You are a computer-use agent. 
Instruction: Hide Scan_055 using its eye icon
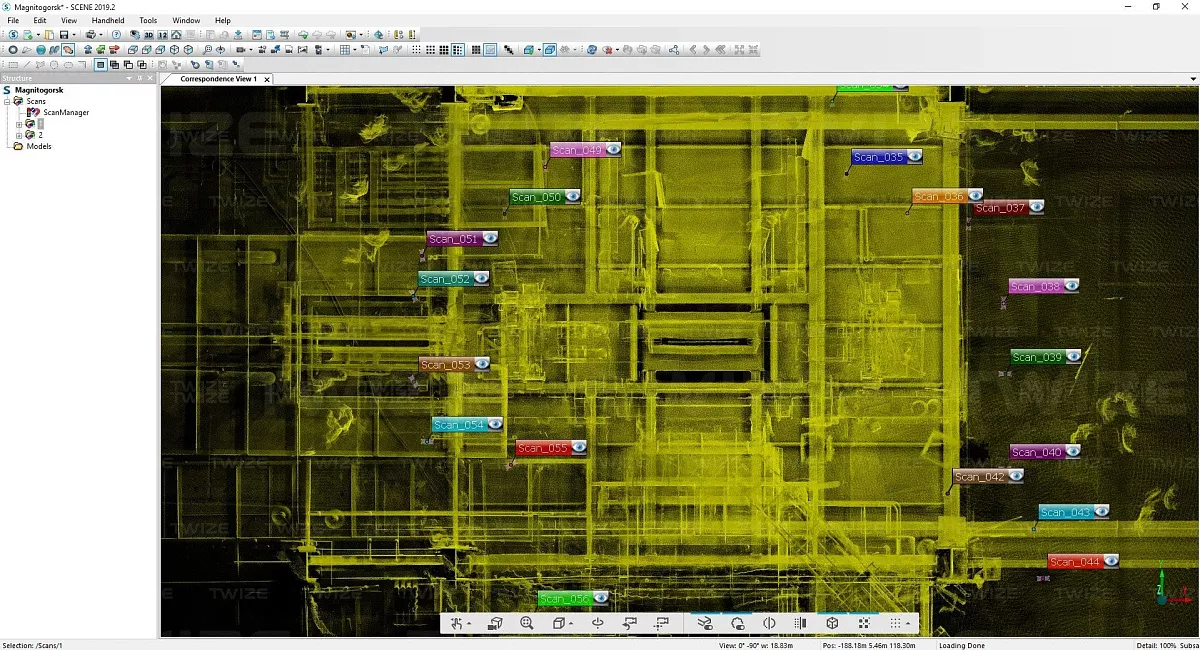(578, 448)
